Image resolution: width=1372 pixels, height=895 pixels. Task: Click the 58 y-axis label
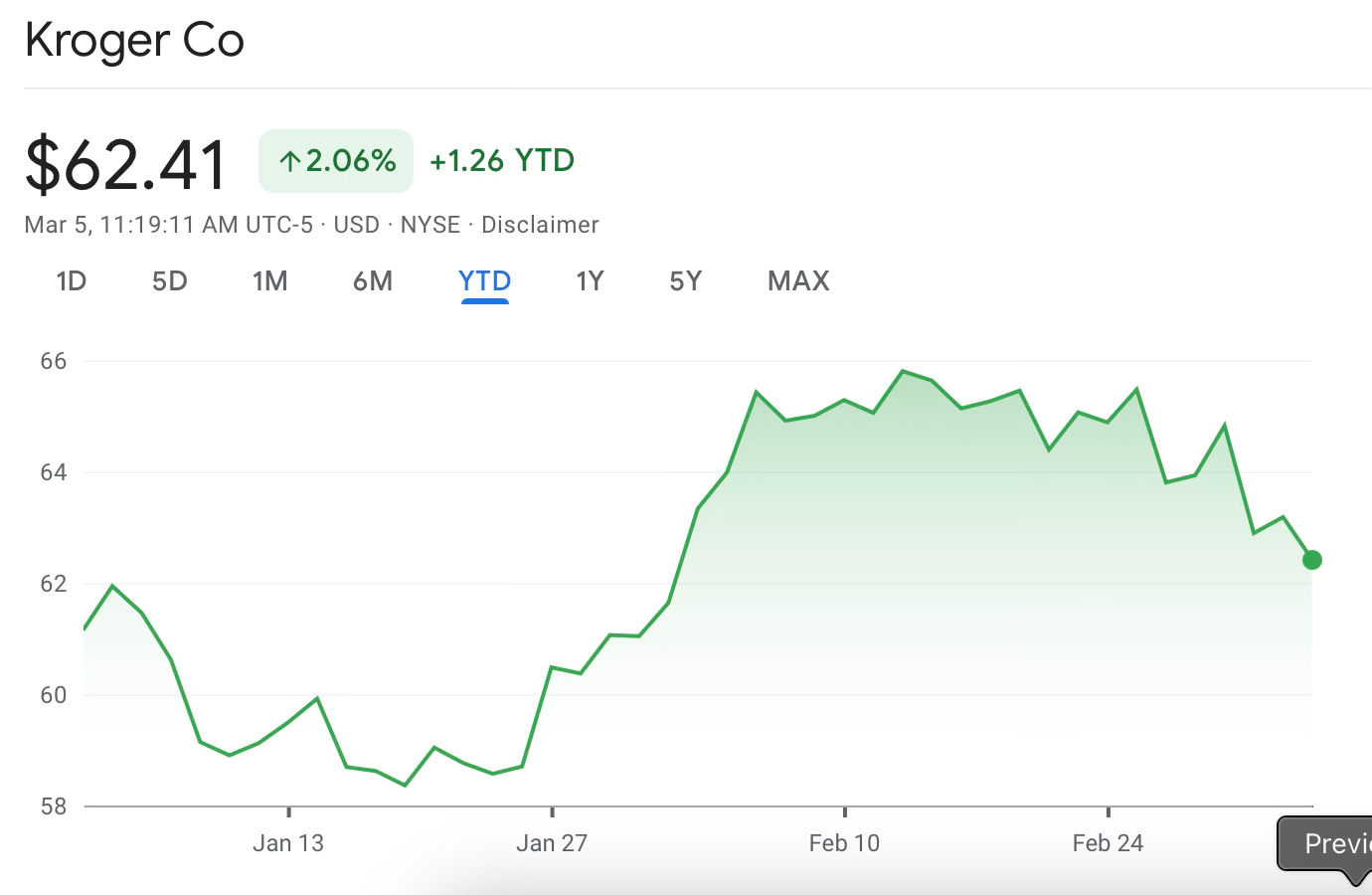click(x=54, y=806)
